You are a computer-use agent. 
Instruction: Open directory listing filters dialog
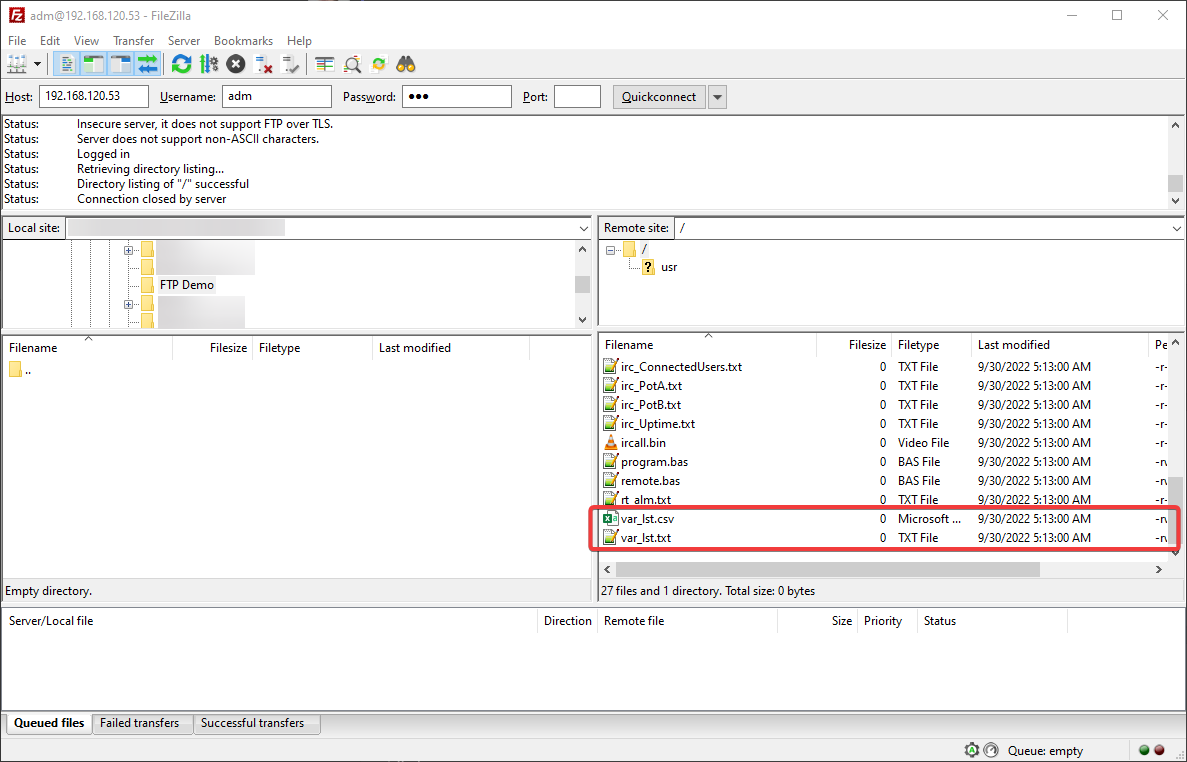[x=325, y=64]
